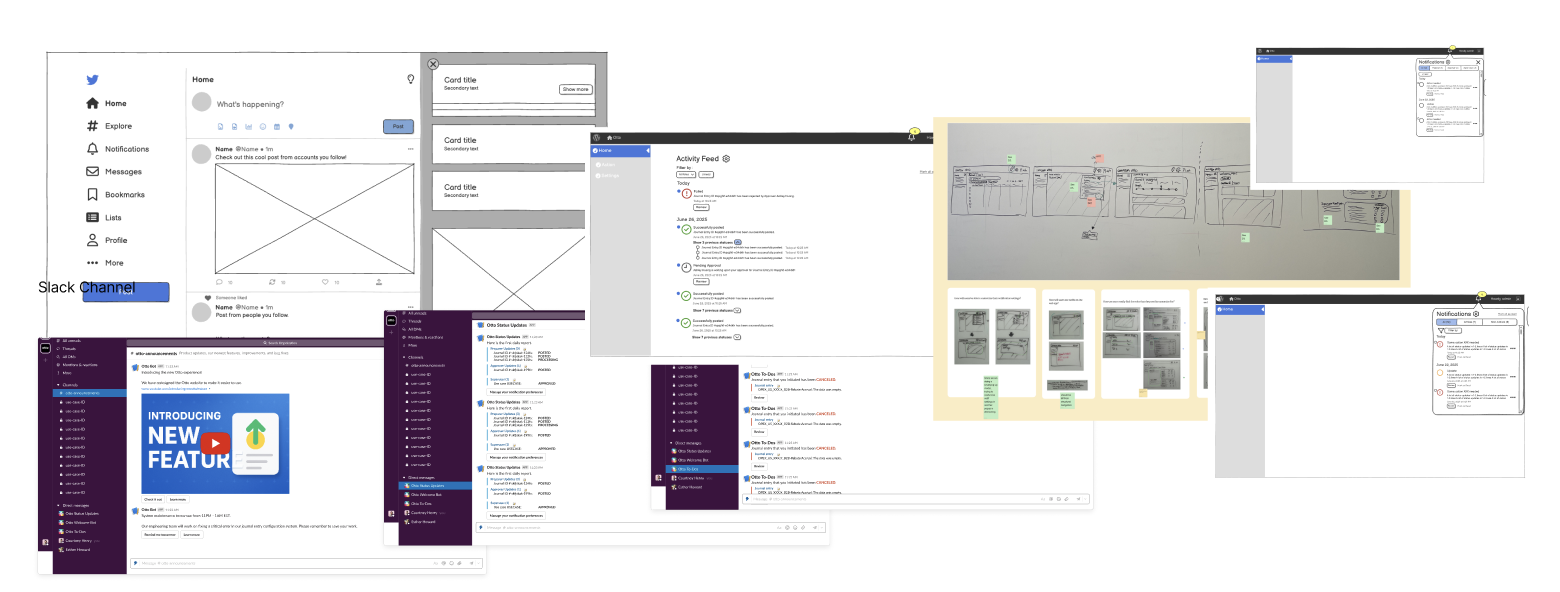Click the poll chart icon under compose box
The image size is (1560, 592).
click(248, 127)
